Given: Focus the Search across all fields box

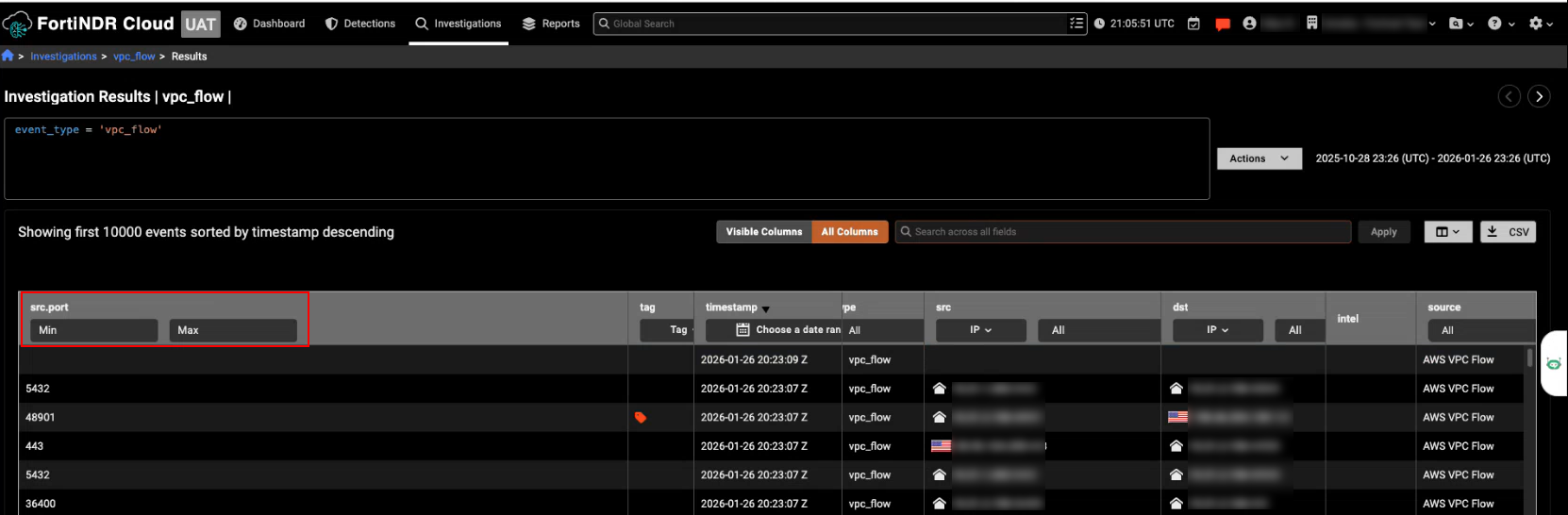Looking at the screenshot, I should pyautogui.click(x=1123, y=232).
